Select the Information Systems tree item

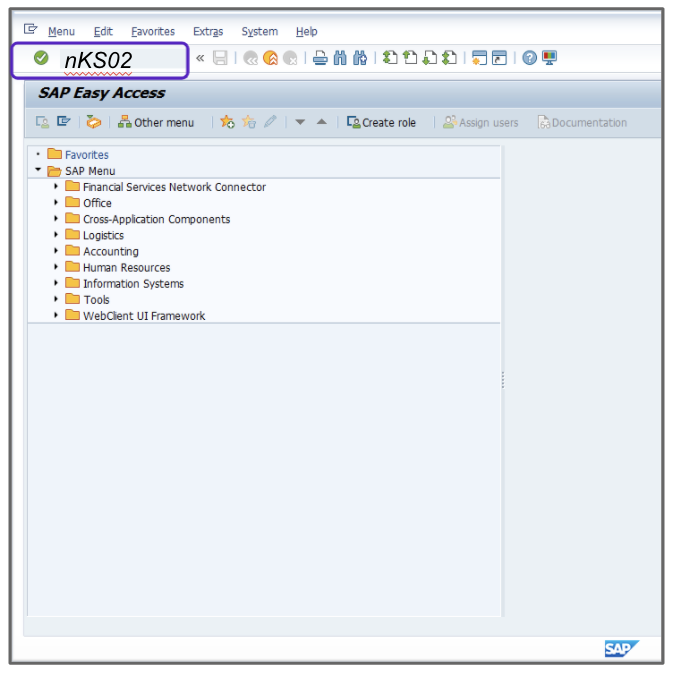click(x=133, y=284)
